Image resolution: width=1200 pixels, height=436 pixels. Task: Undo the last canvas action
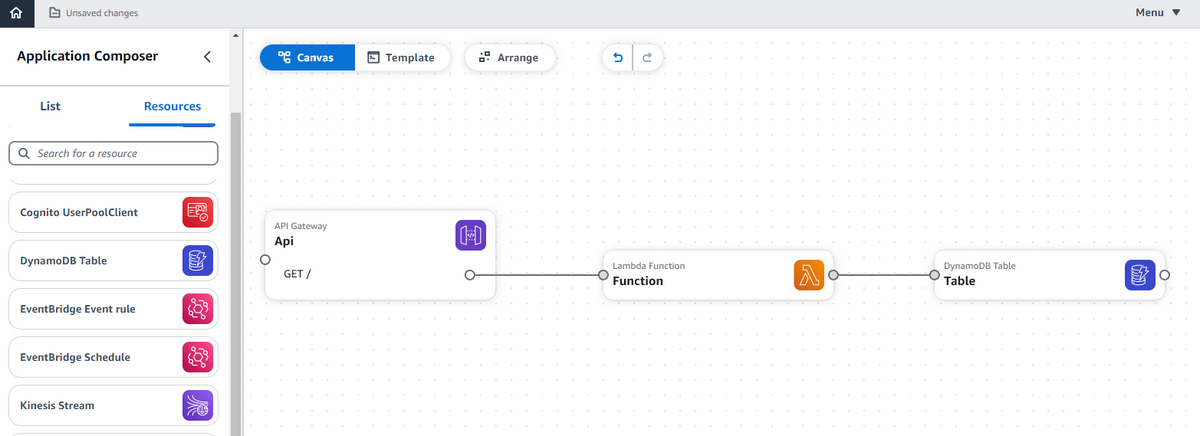tap(618, 58)
